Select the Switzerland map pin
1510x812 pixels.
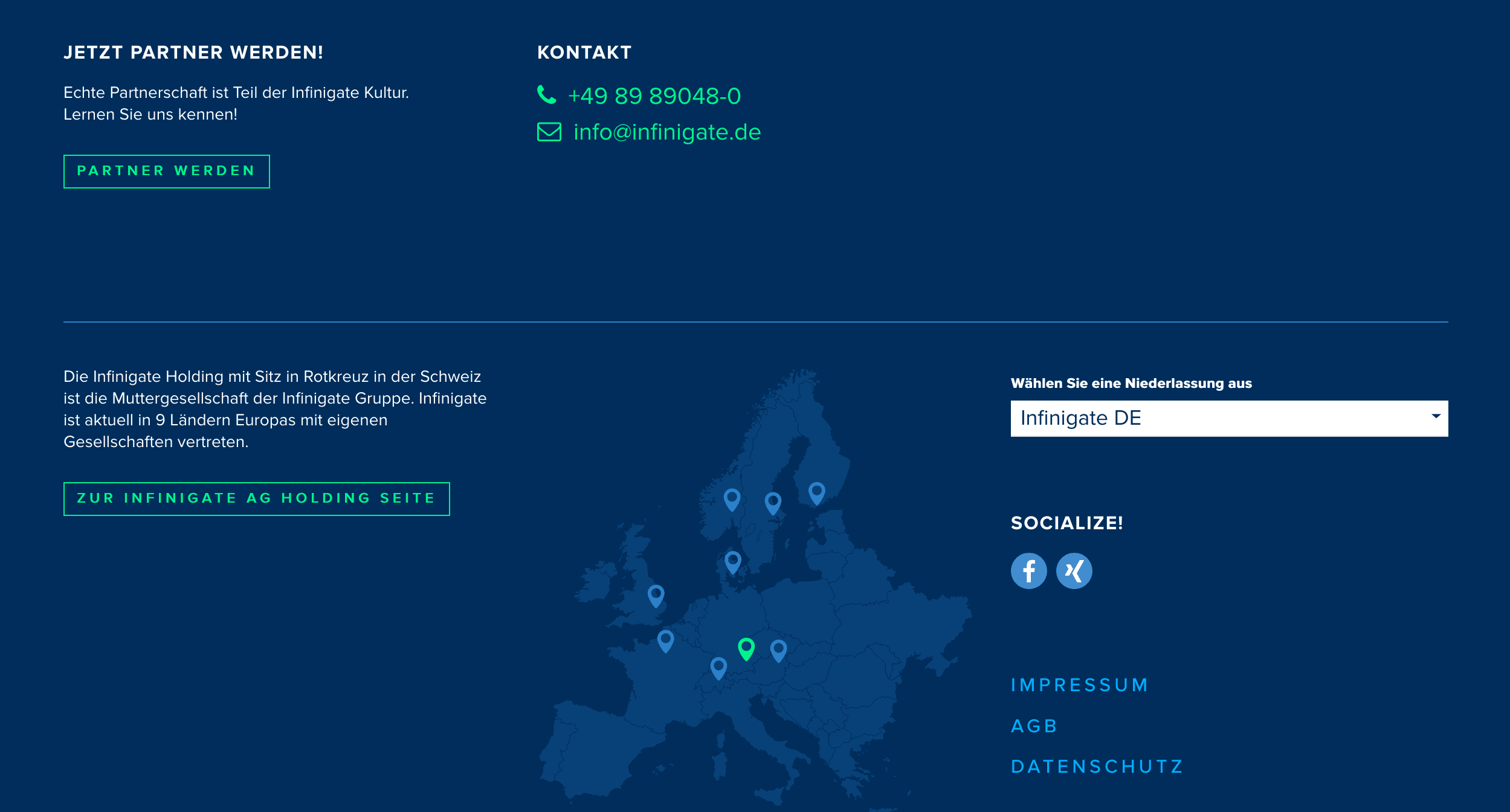coord(718,669)
